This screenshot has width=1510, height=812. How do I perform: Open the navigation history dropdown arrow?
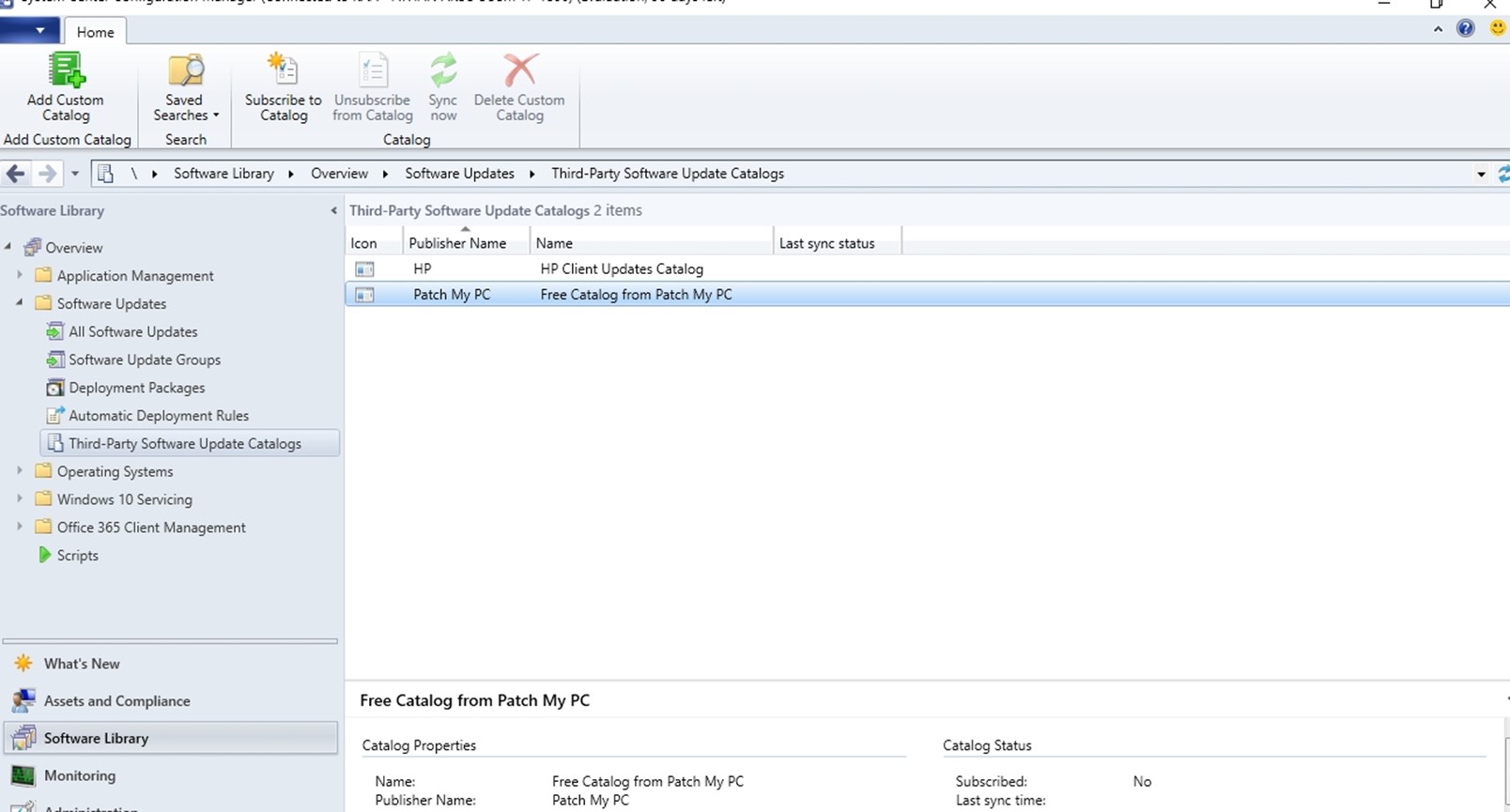[x=75, y=174]
